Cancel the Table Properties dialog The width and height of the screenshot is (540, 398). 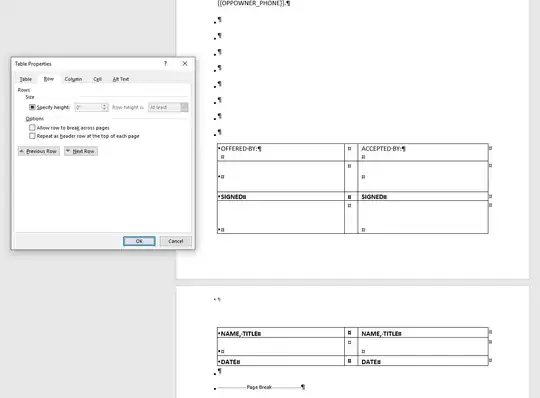tap(176, 241)
